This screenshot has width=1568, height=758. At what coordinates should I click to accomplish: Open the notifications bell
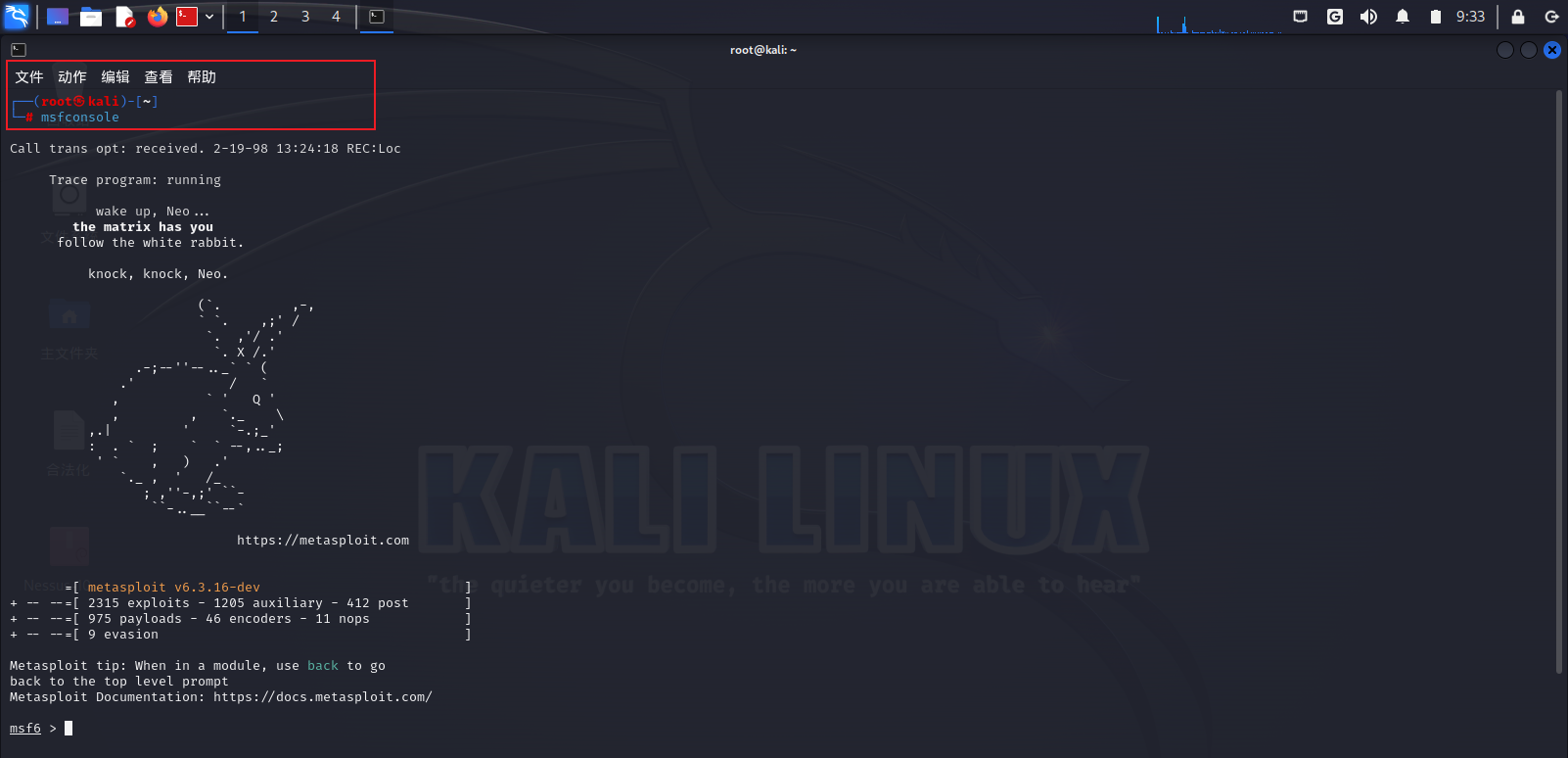(1403, 17)
